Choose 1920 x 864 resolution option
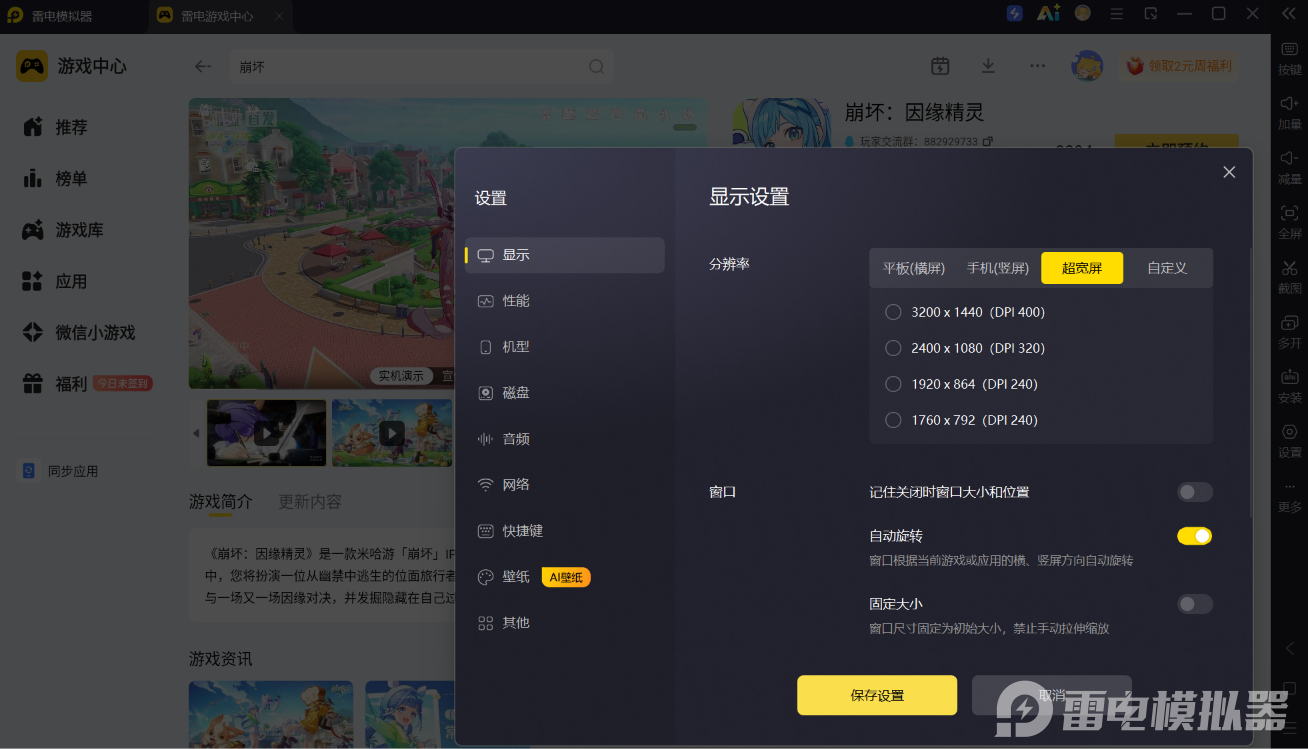The width and height of the screenshot is (1308, 749). pos(893,384)
